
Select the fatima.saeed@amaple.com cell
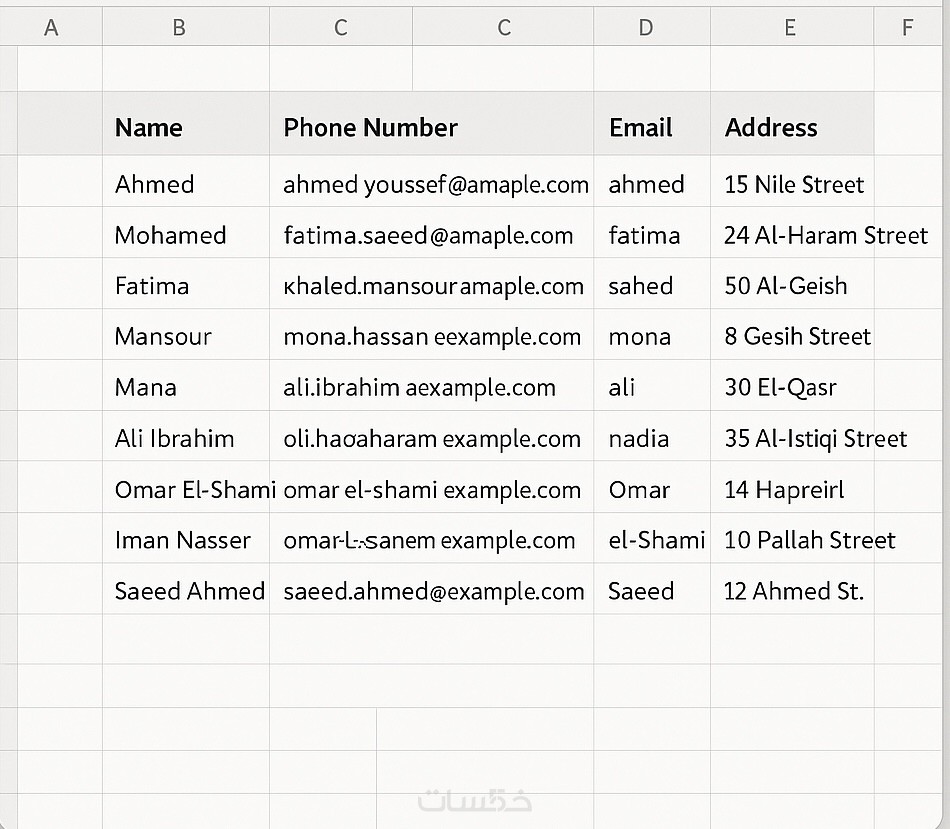[x=429, y=236]
